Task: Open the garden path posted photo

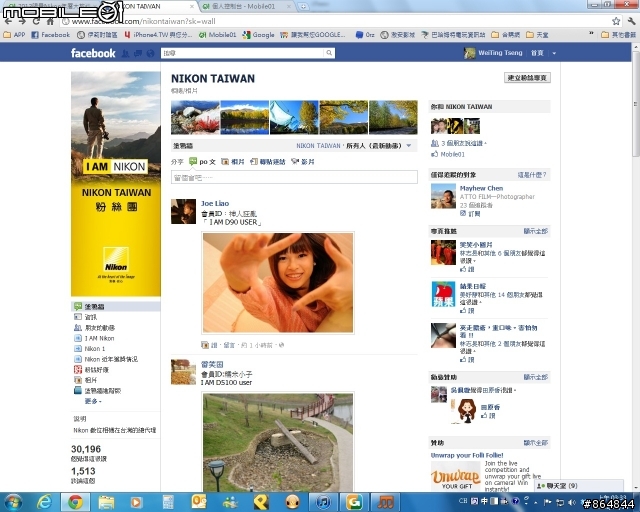Action: pyautogui.click(x=278, y=442)
